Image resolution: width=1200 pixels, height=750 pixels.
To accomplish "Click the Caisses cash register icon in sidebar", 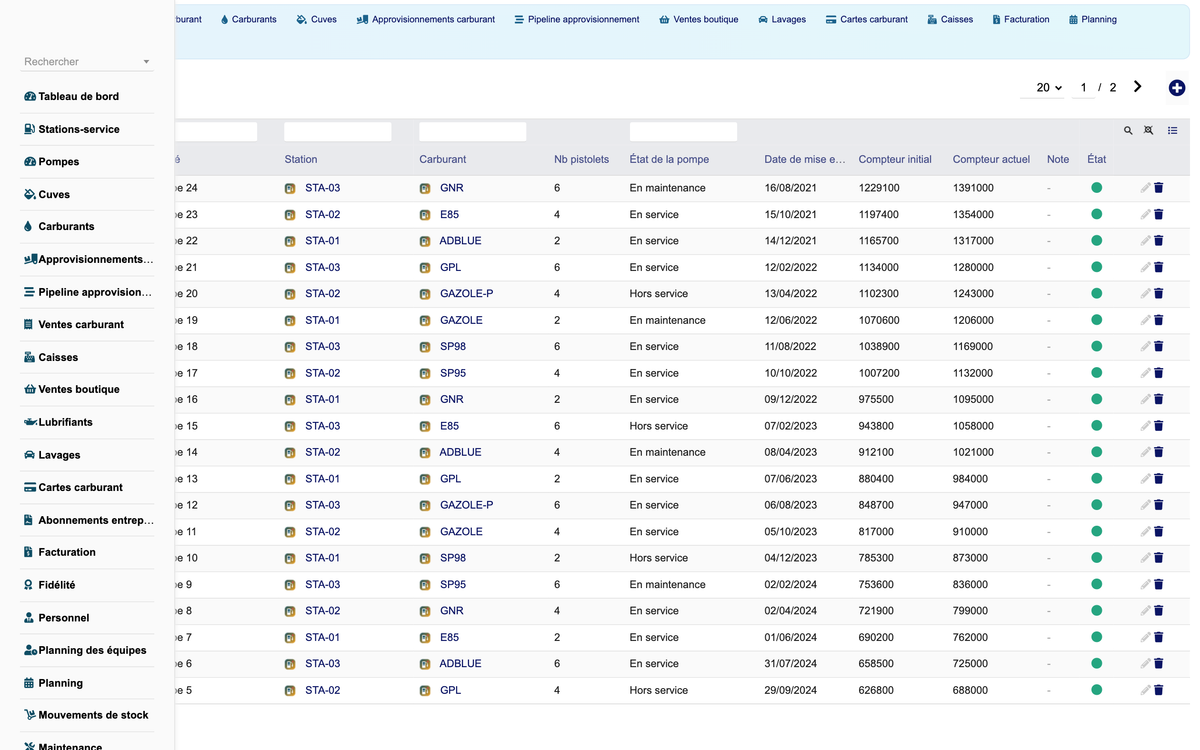I will [x=30, y=357].
